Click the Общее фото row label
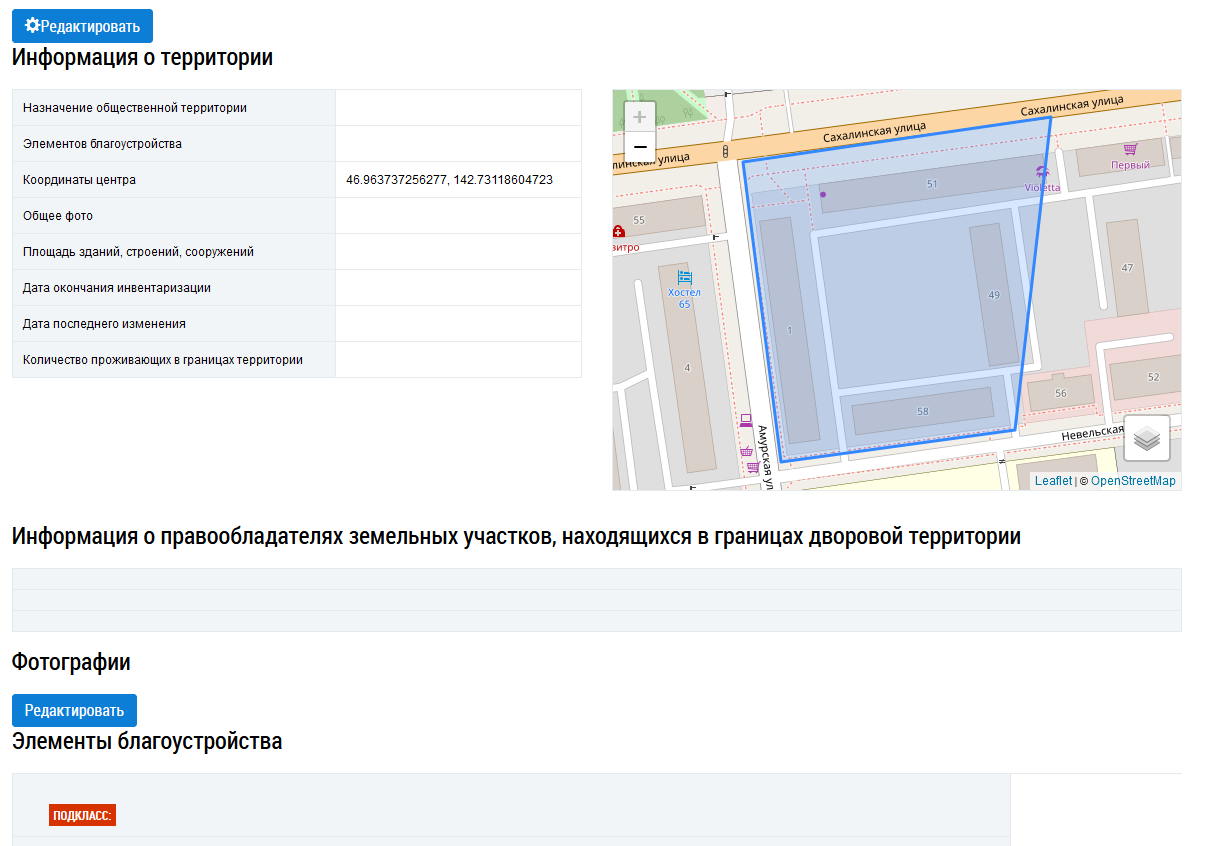The height and width of the screenshot is (846, 1214). tap(58, 216)
